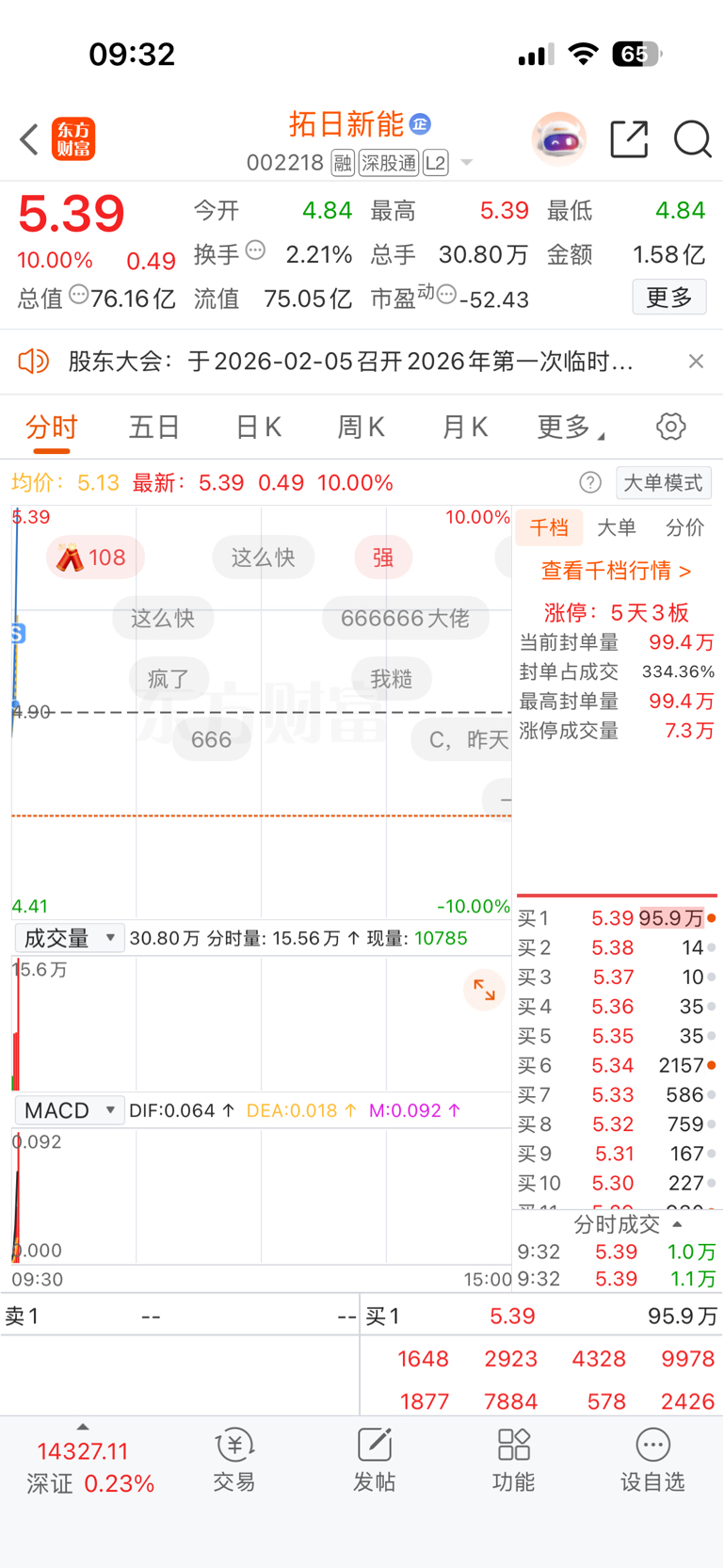
Task: Tap the 企 badge beside 拓日新能
Action: pos(420,123)
